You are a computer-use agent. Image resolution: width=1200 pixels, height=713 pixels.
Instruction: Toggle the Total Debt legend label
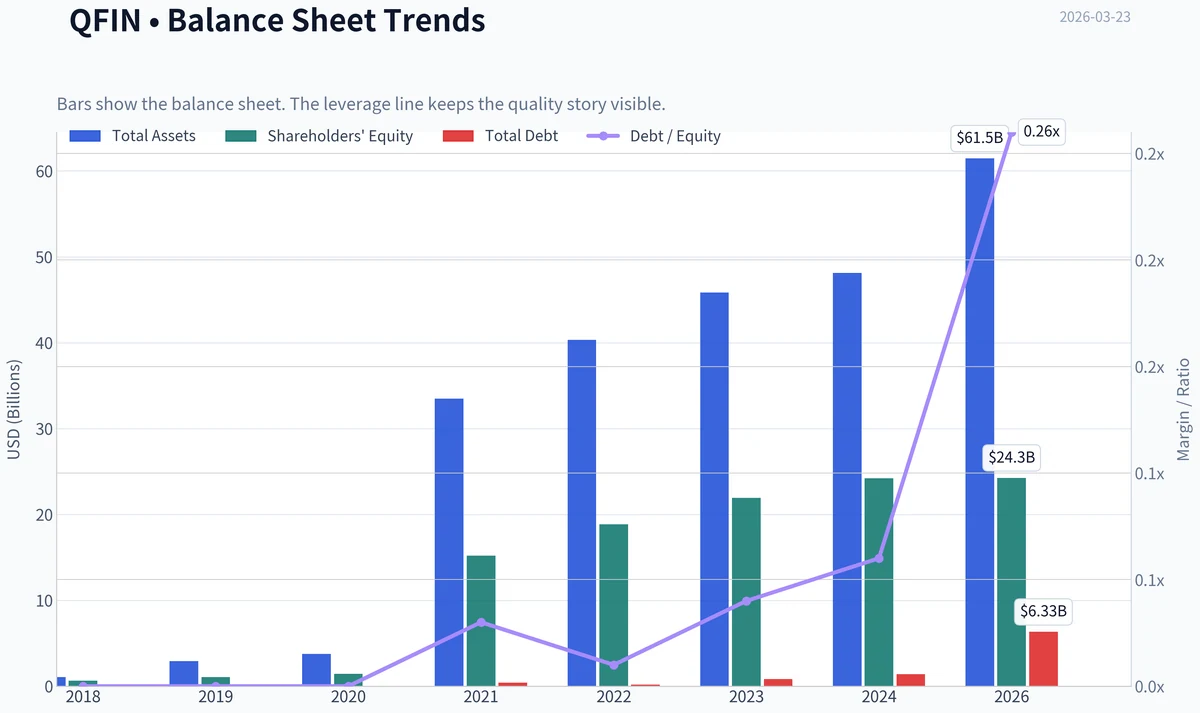[522, 136]
